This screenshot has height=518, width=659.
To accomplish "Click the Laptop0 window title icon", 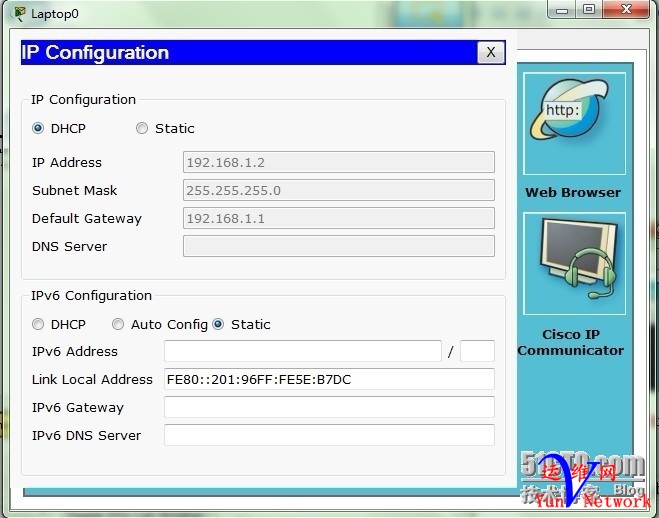I will 19,13.
